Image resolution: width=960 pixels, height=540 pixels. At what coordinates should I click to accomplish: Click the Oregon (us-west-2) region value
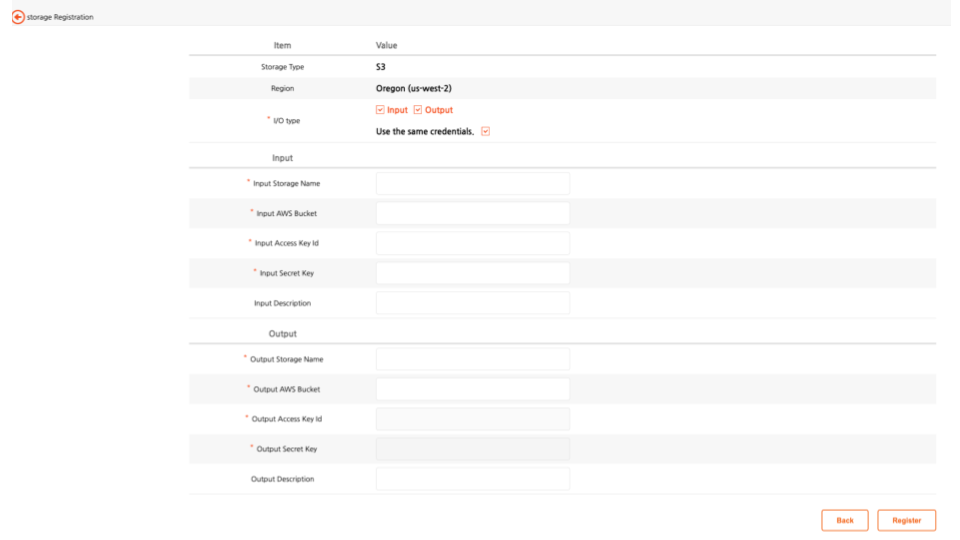pyautogui.click(x=413, y=88)
